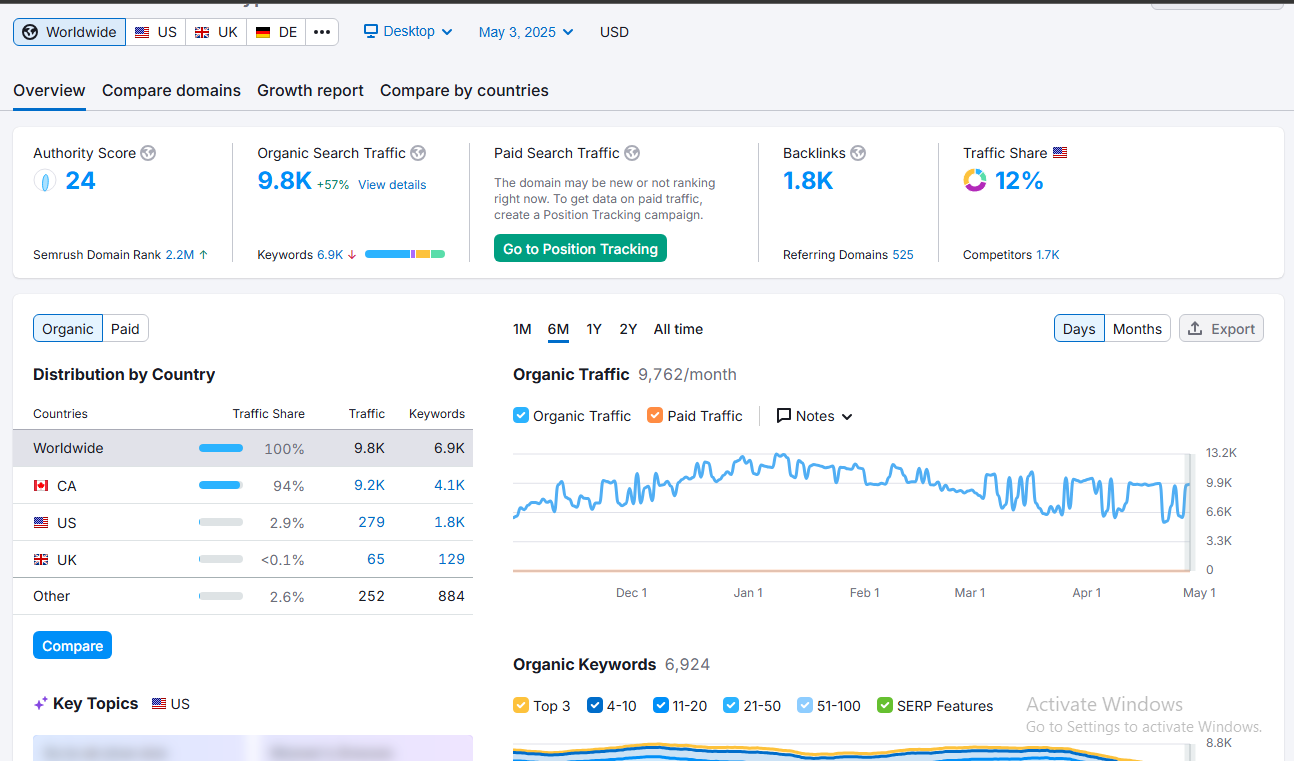Click the Organic Search Traffic info icon

coord(418,153)
